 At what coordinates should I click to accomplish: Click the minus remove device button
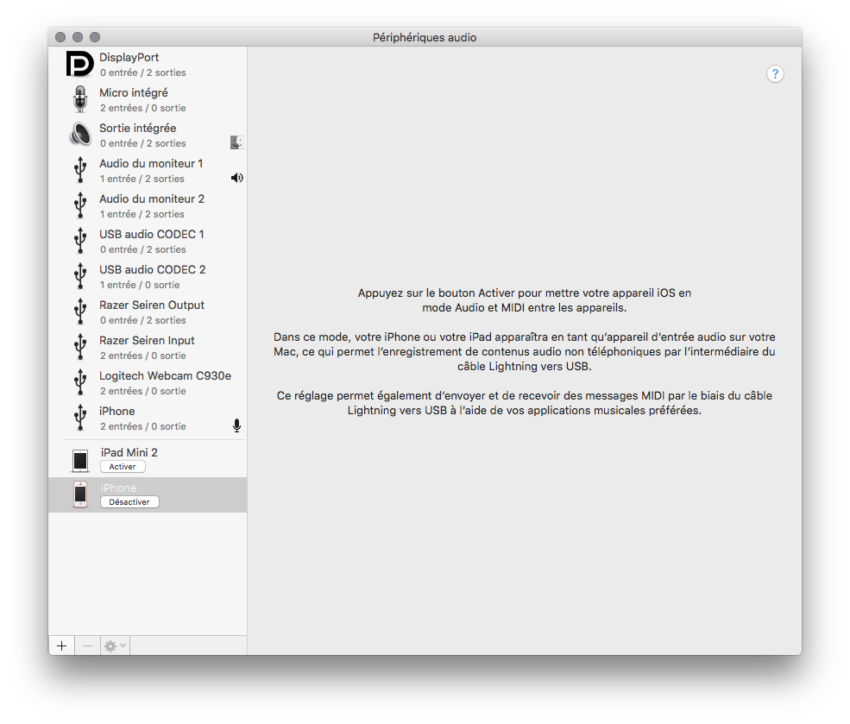87,645
